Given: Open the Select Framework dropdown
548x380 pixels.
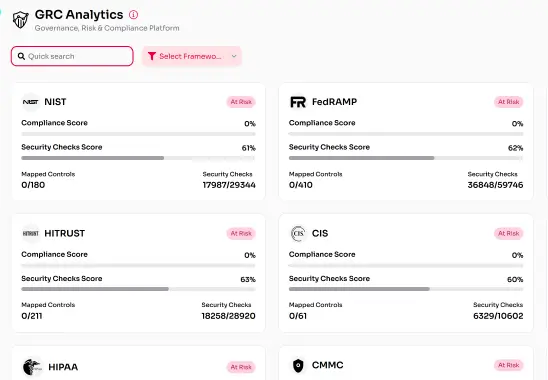Looking at the screenshot, I should (x=192, y=56).
